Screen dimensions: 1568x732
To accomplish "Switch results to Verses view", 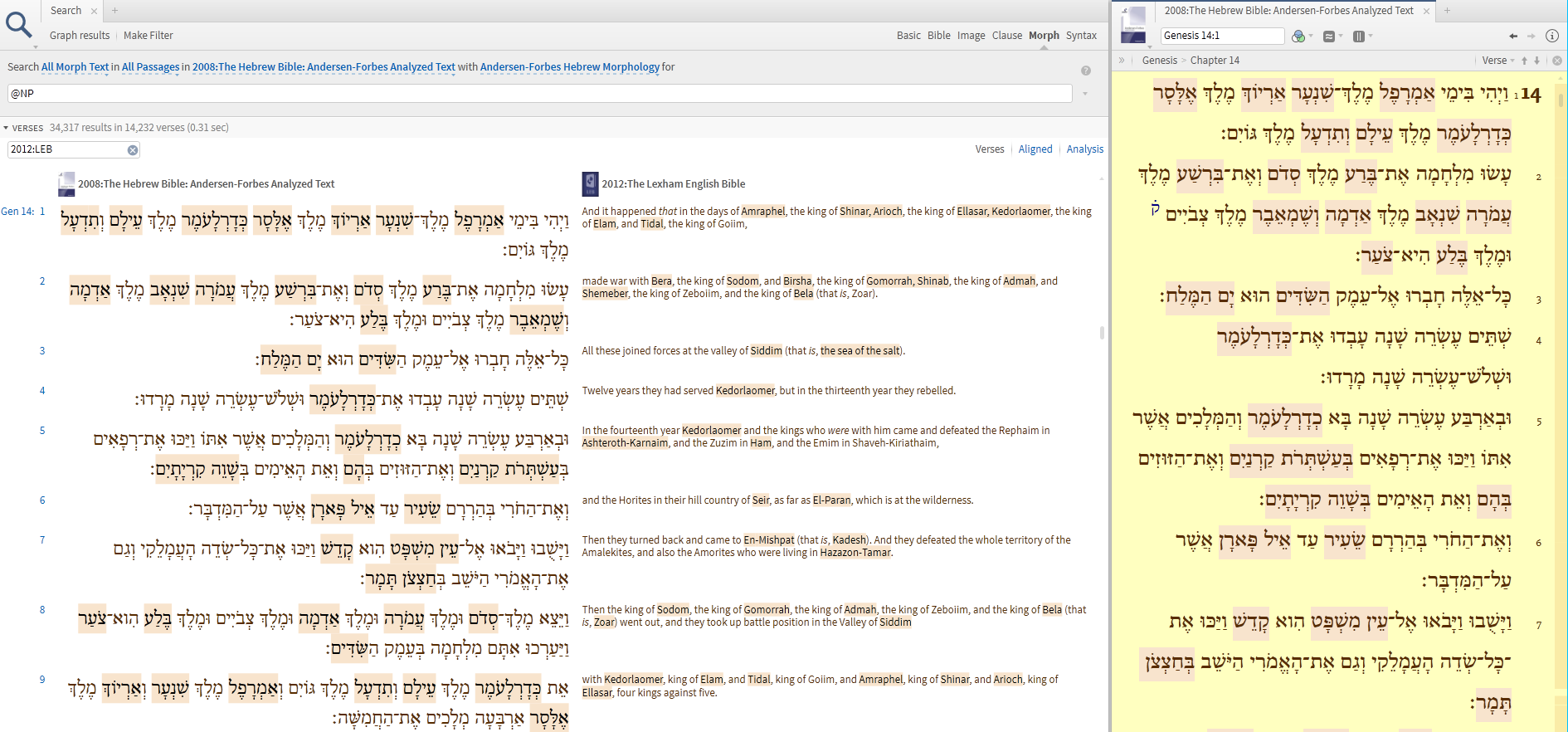I will coord(990,149).
